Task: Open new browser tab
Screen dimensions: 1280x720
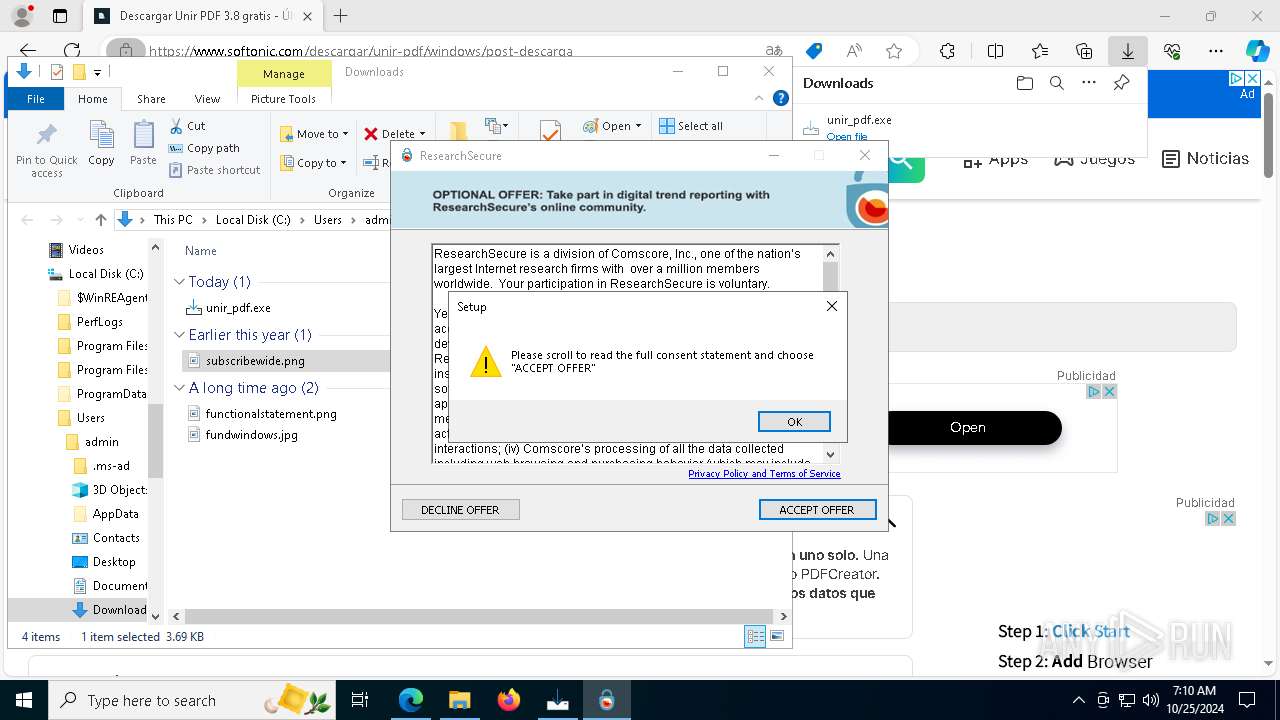Action: [x=340, y=16]
